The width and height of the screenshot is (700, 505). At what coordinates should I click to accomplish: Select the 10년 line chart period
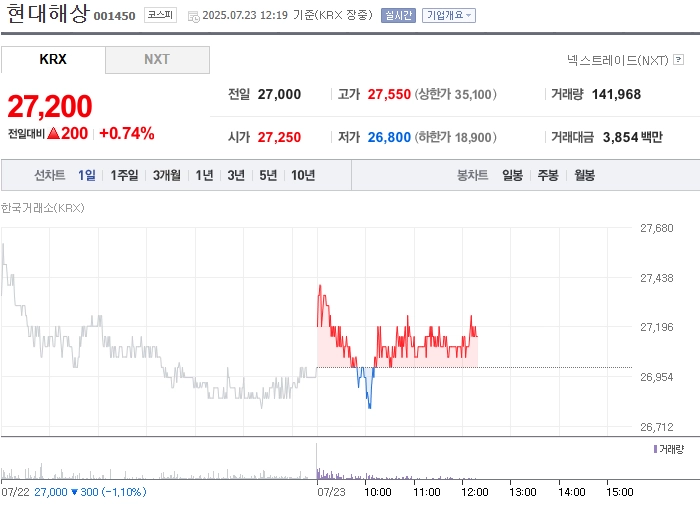[303, 175]
